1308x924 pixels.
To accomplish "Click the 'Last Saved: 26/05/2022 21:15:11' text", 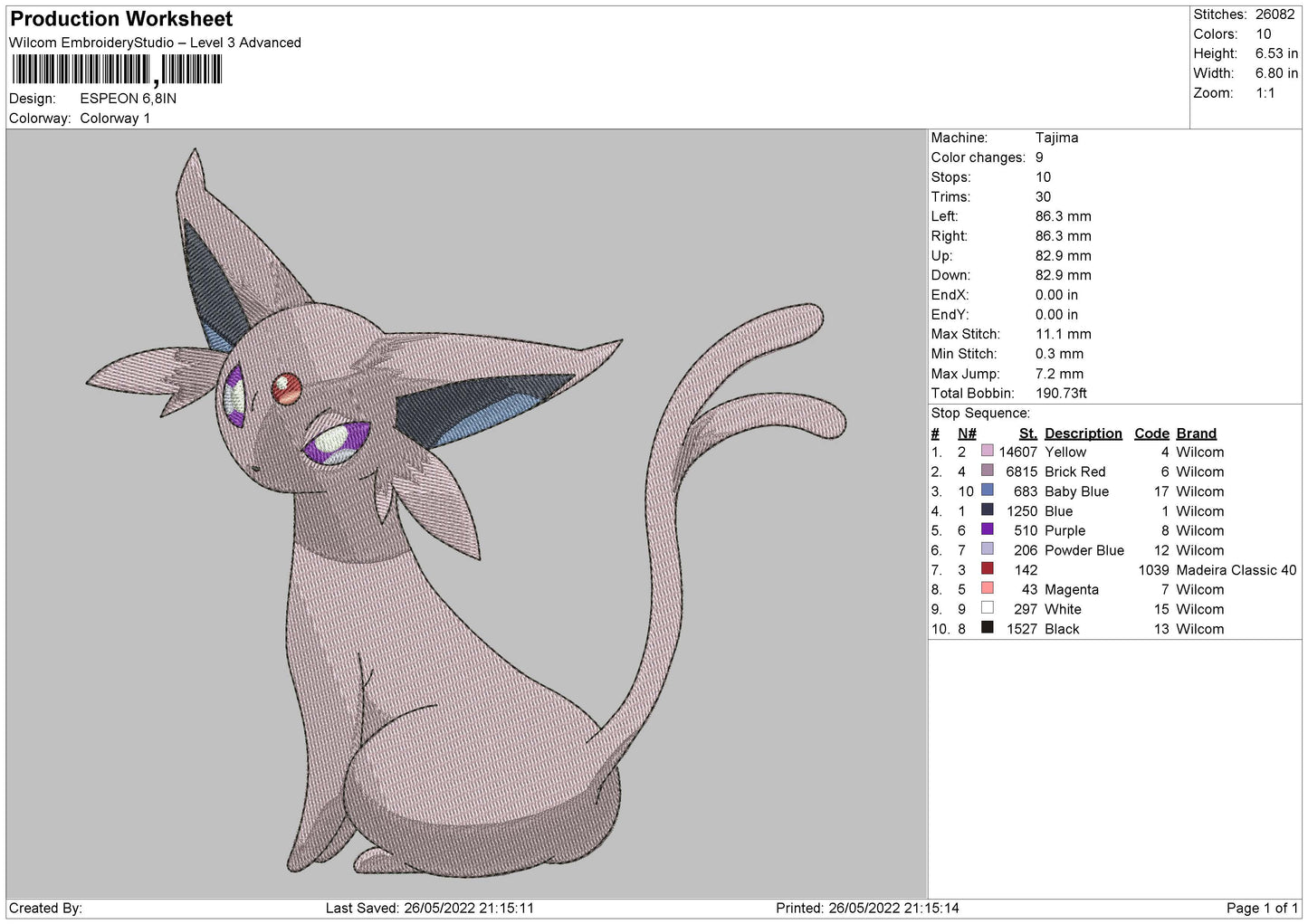I will pos(429,908).
